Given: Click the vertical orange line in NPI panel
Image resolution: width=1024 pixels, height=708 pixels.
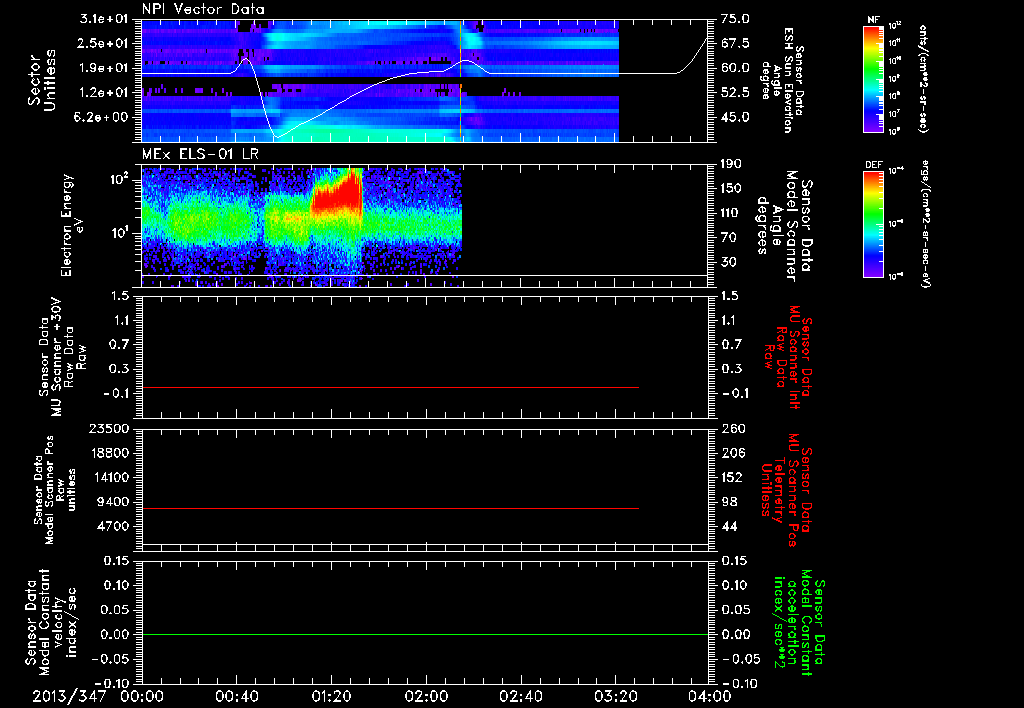Looking at the screenshot, I should (x=460, y=80).
